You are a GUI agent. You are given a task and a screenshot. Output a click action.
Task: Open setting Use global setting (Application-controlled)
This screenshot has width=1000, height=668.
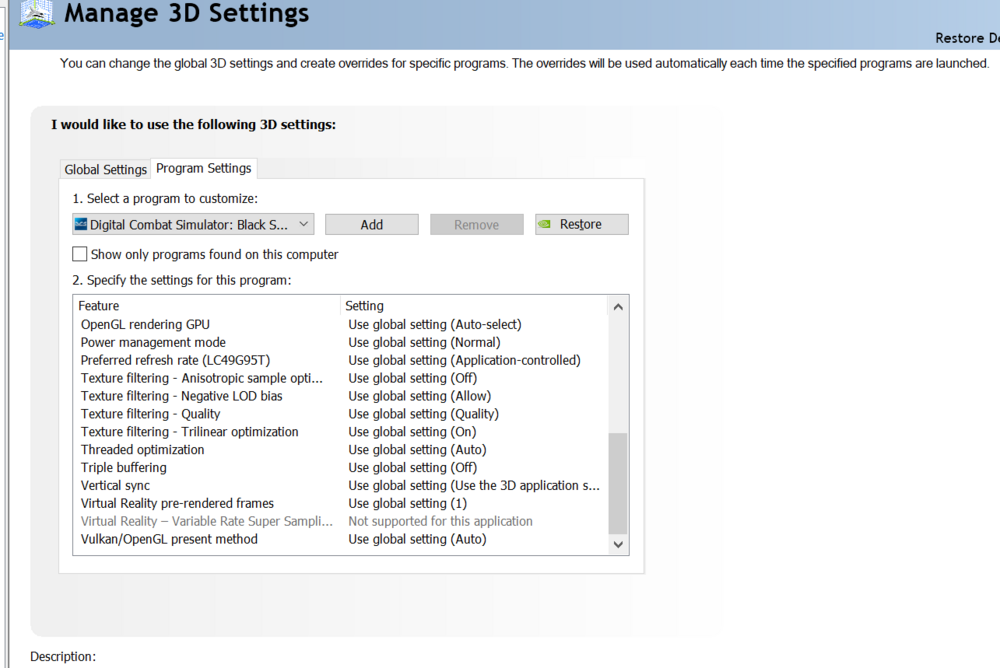tap(464, 360)
